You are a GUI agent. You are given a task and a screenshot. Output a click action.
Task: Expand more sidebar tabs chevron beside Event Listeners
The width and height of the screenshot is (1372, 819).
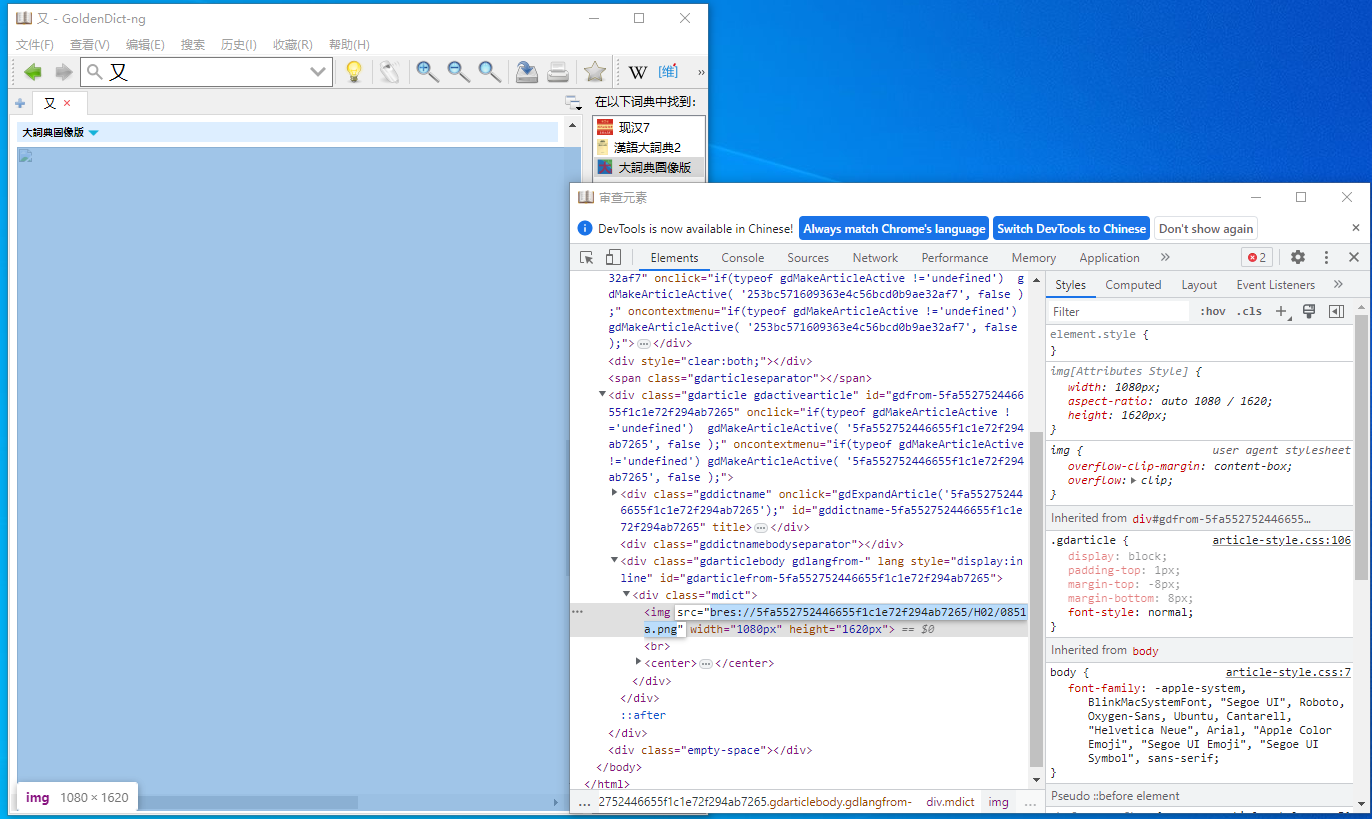click(1338, 285)
